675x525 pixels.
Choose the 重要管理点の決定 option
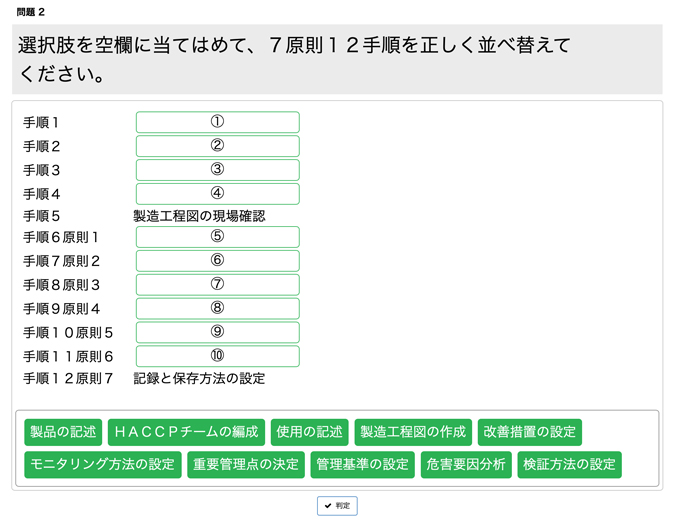coord(246,465)
